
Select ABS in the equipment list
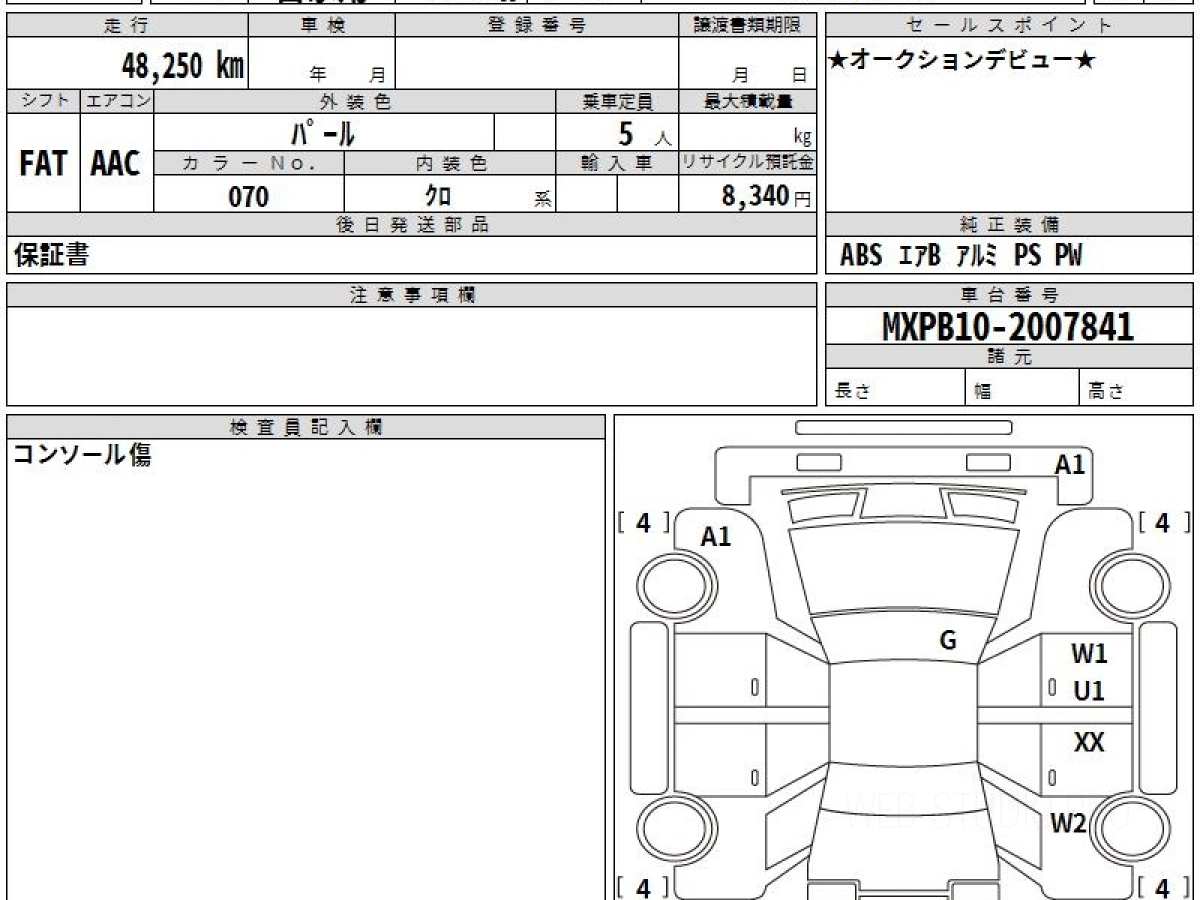coord(861,256)
